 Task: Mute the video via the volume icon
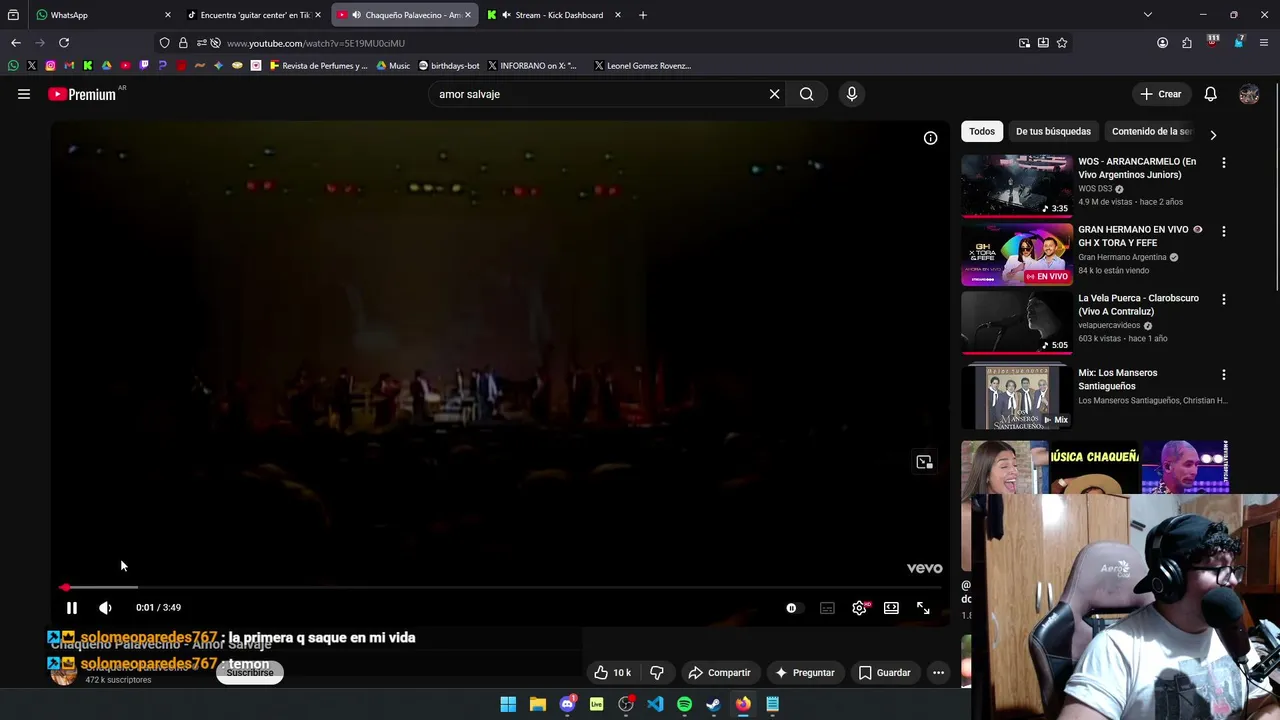point(105,608)
